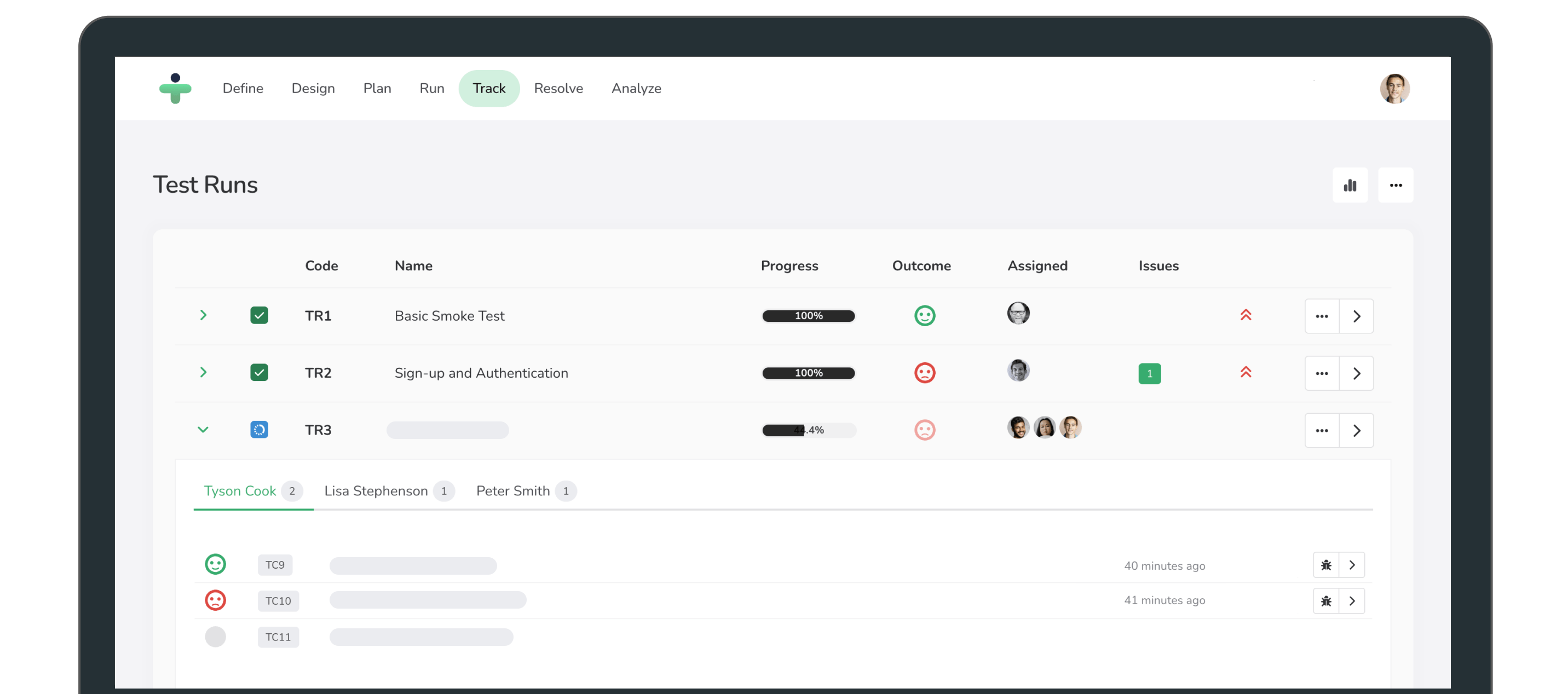Open the Resolve navigation item
1568x694 pixels.
coord(558,89)
